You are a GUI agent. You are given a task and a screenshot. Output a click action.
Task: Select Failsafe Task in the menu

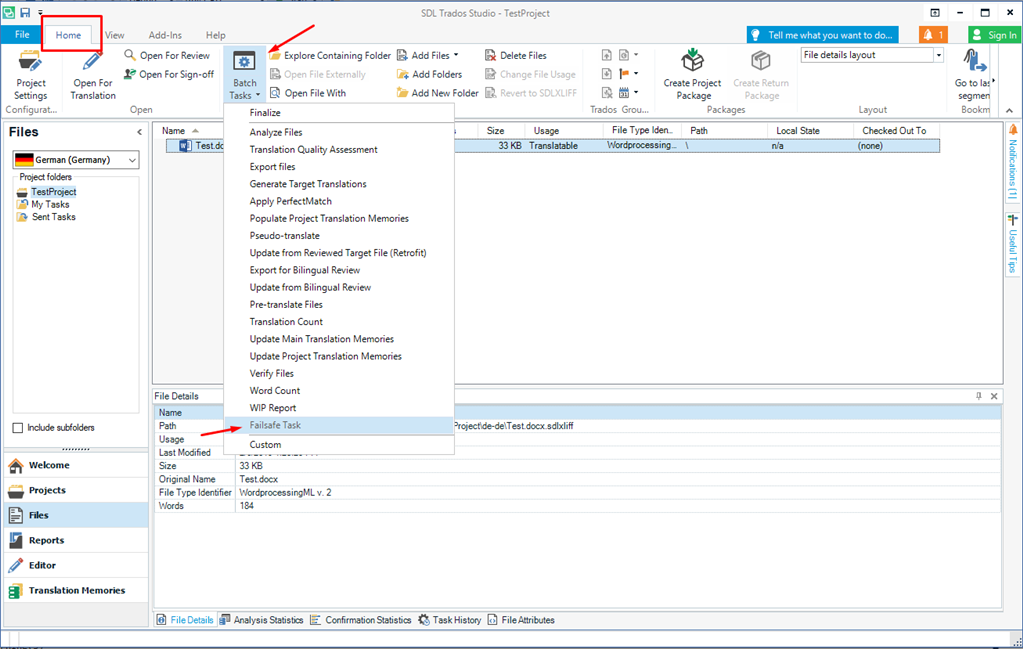point(339,425)
